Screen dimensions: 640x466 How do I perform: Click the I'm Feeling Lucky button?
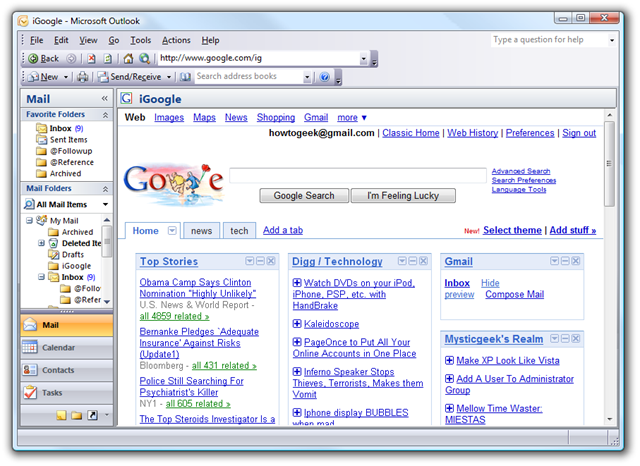point(403,196)
